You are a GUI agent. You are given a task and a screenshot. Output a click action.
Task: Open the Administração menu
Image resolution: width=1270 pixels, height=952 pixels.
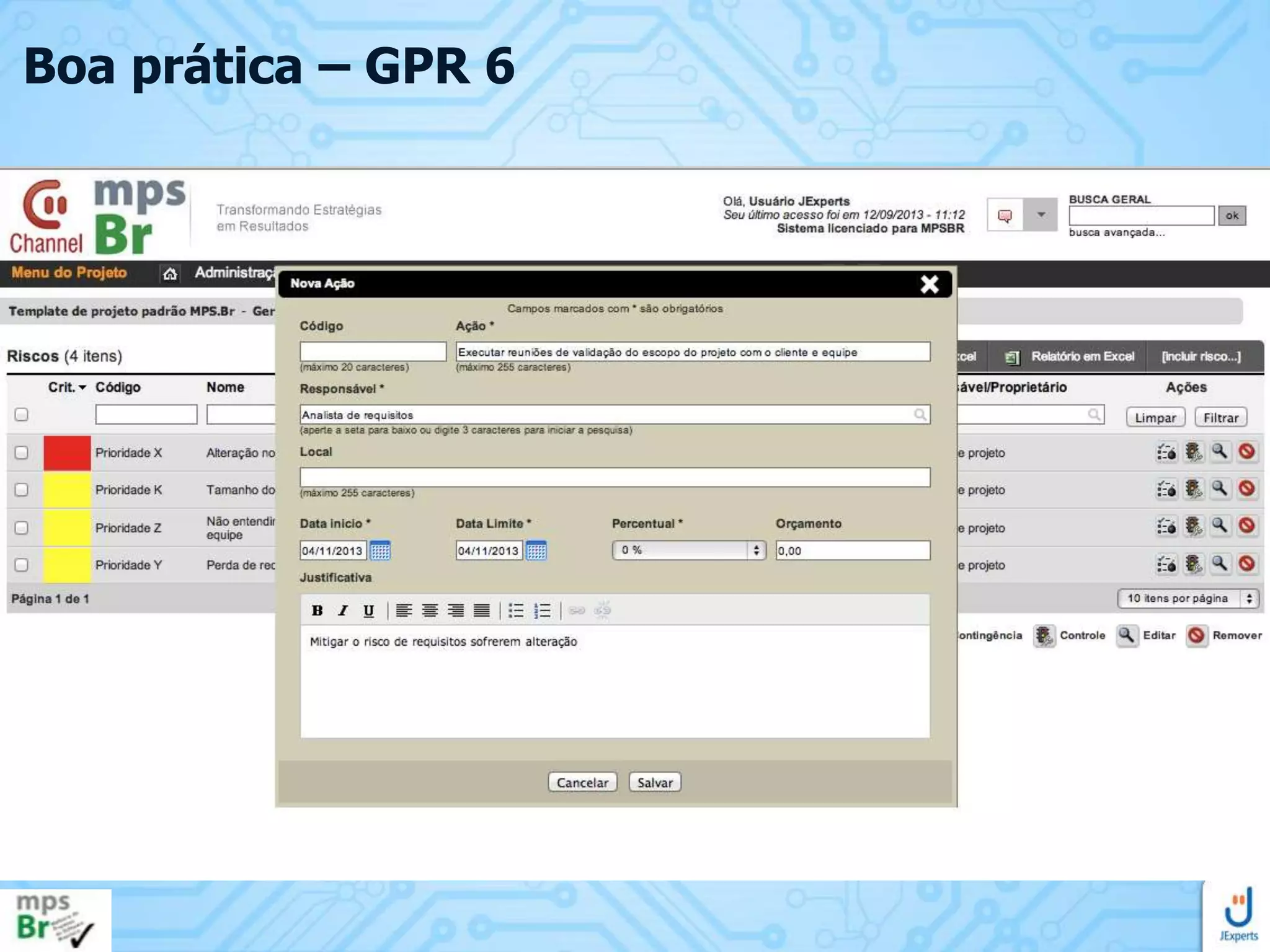tap(235, 273)
